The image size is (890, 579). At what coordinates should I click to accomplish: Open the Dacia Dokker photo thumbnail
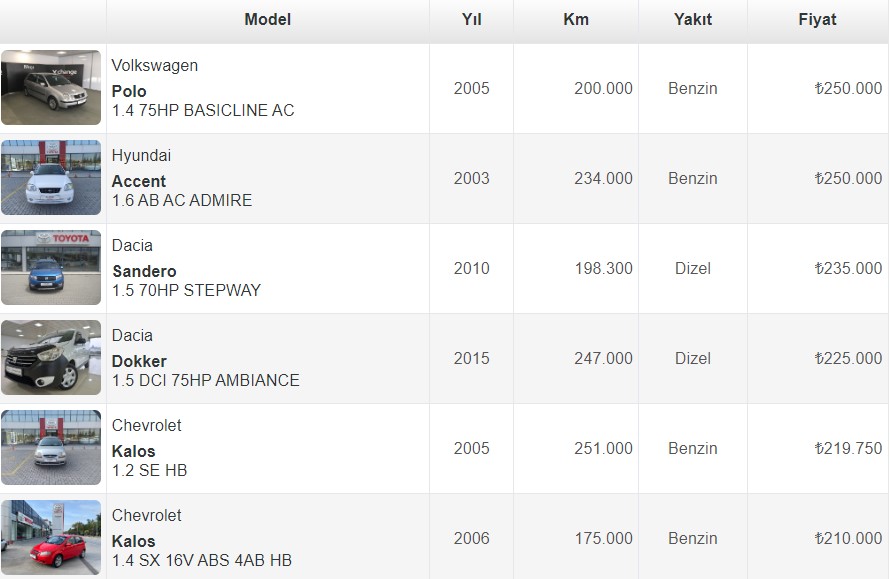[51, 358]
